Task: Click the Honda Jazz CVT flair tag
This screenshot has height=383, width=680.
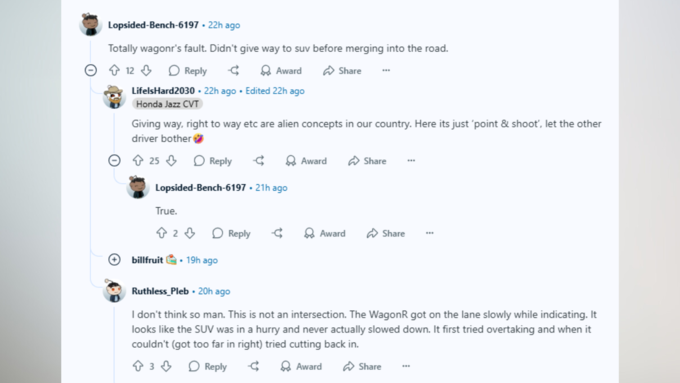Action: 167,104
